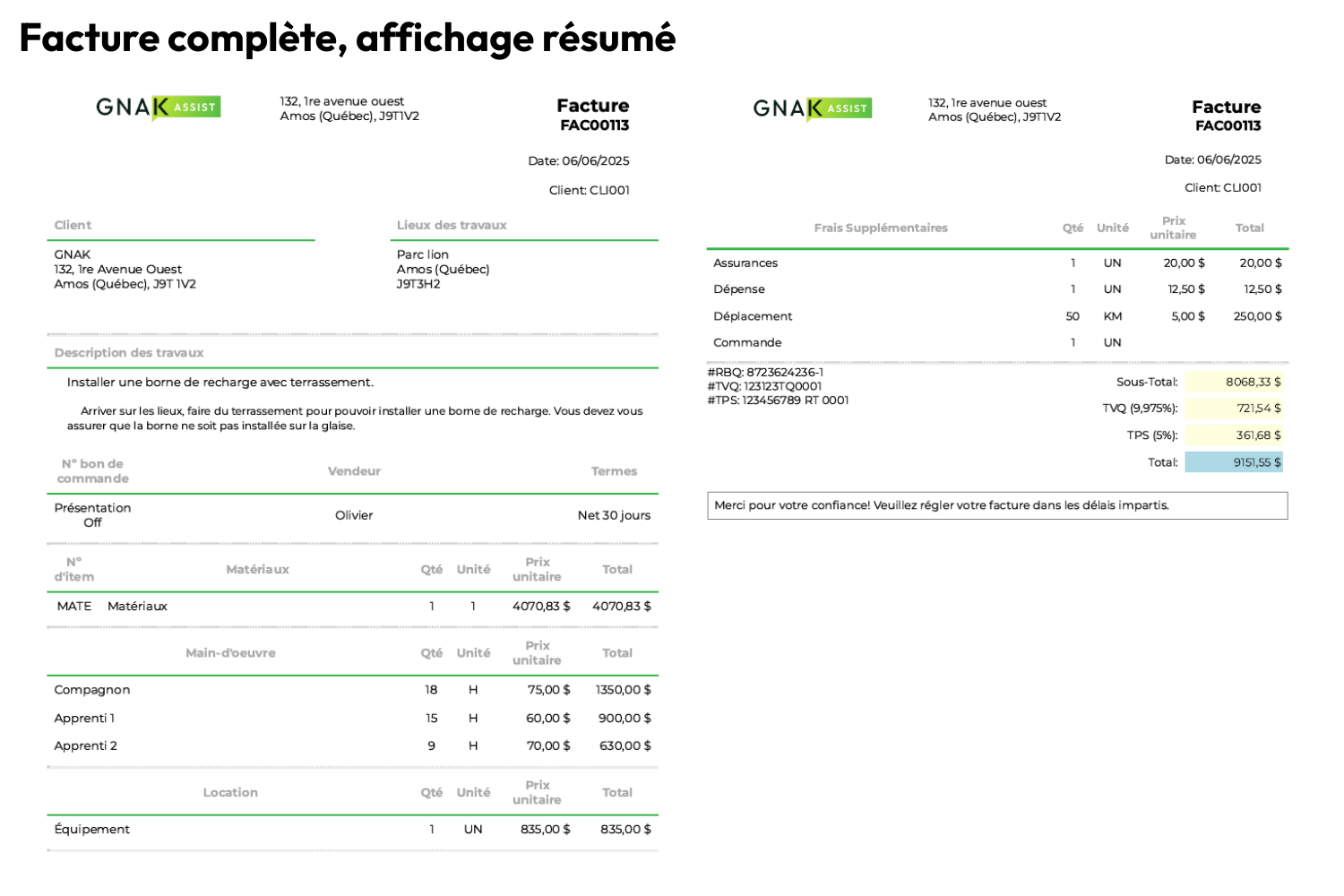The image size is (1344, 896).
Task: Select "Installer une borne de recharge avec terrassement."
Action: (220, 382)
